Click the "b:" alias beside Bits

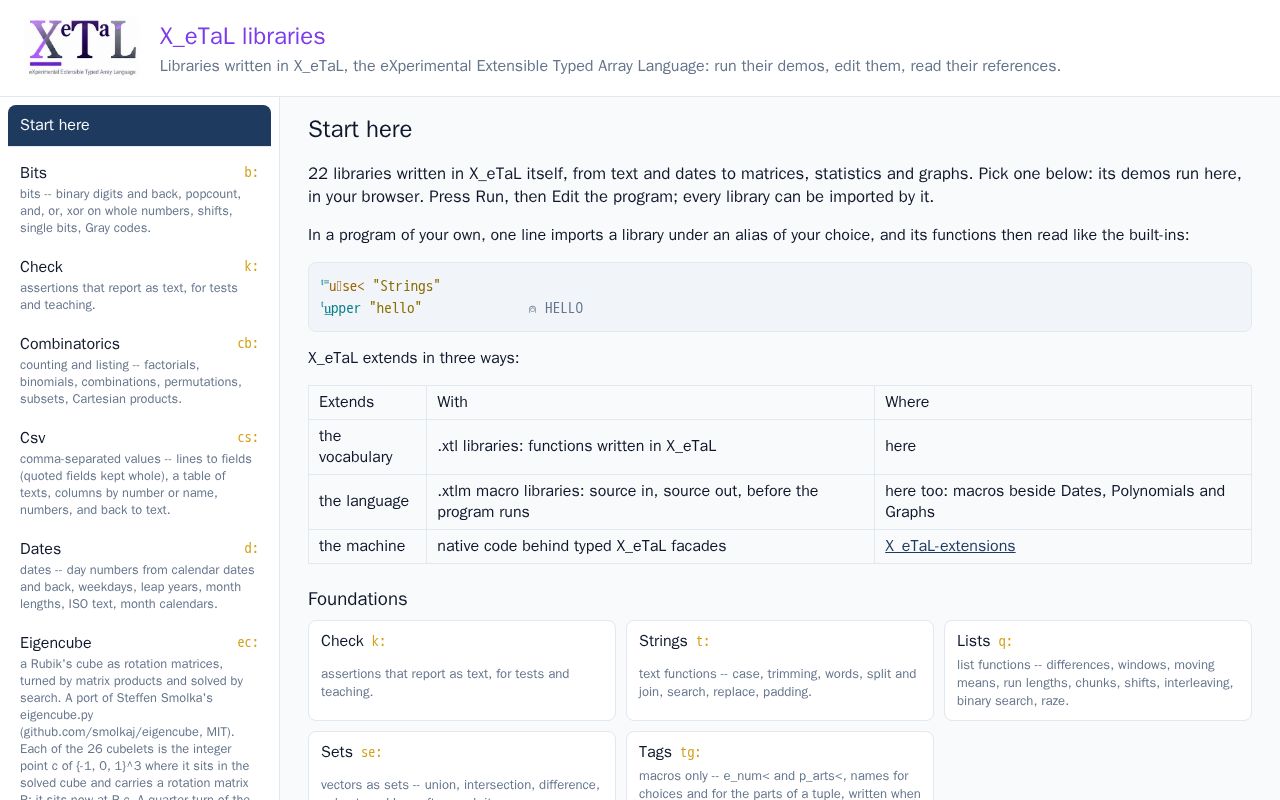tap(251, 173)
